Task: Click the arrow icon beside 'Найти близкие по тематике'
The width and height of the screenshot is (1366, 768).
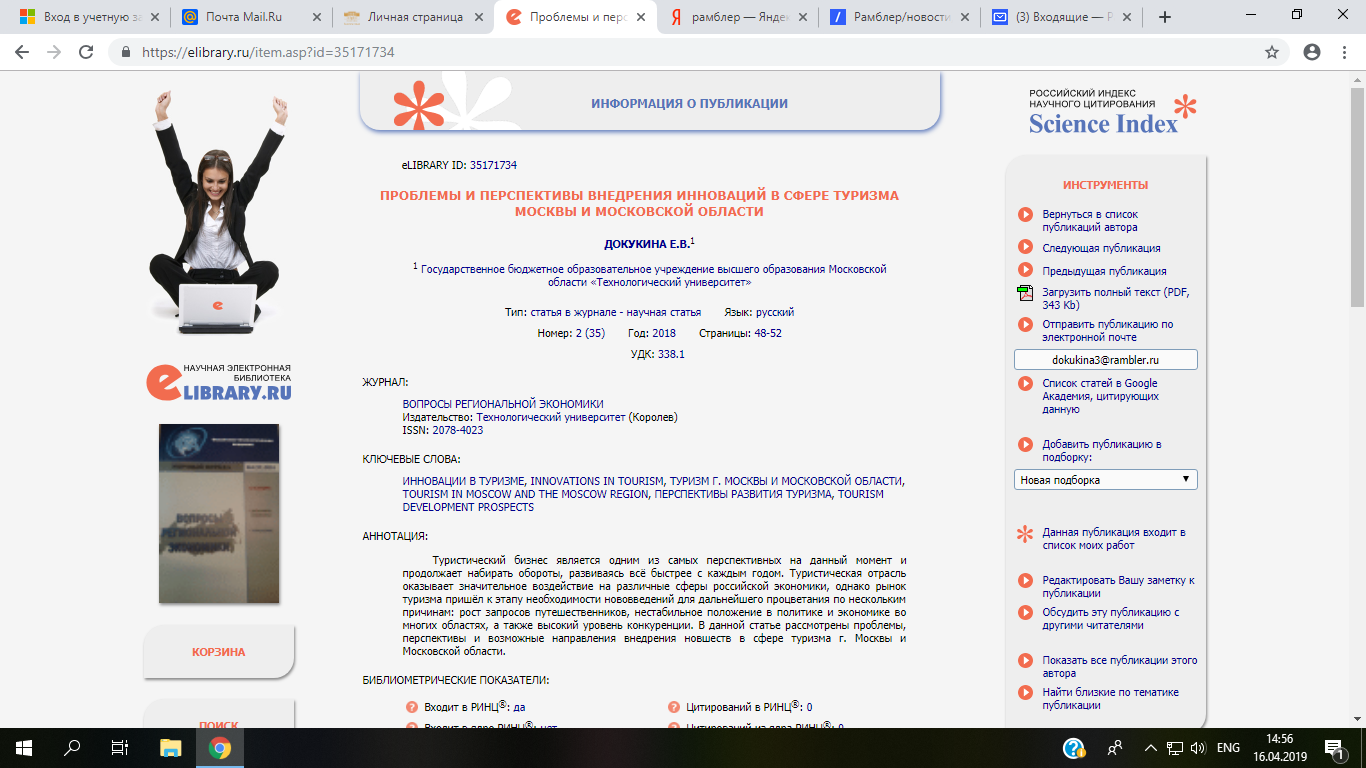Action: (1025, 692)
